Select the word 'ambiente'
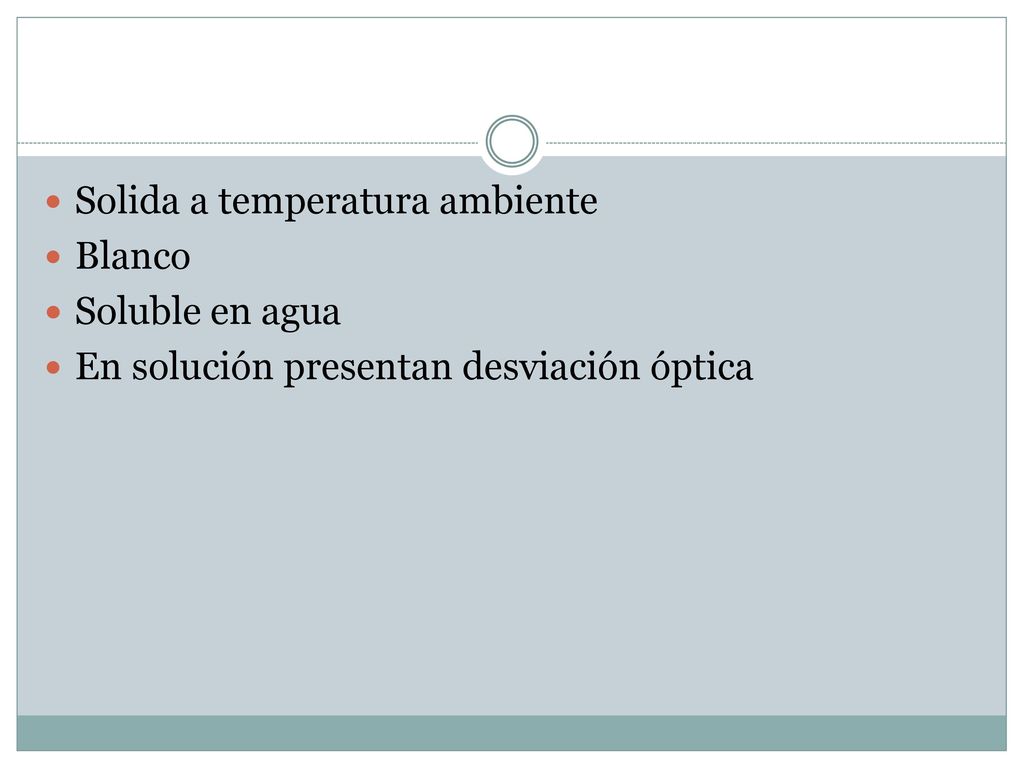Viewport: 1024px width, 768px height. pyautogui.click(x=519, y=200)
